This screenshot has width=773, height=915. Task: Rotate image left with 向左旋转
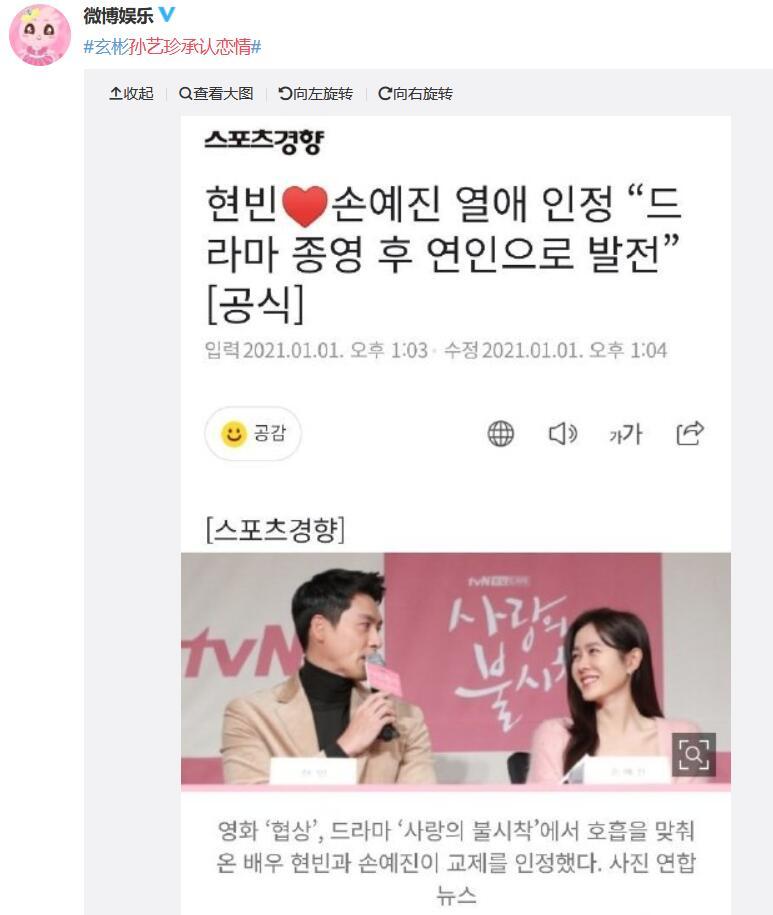(316, 93)
